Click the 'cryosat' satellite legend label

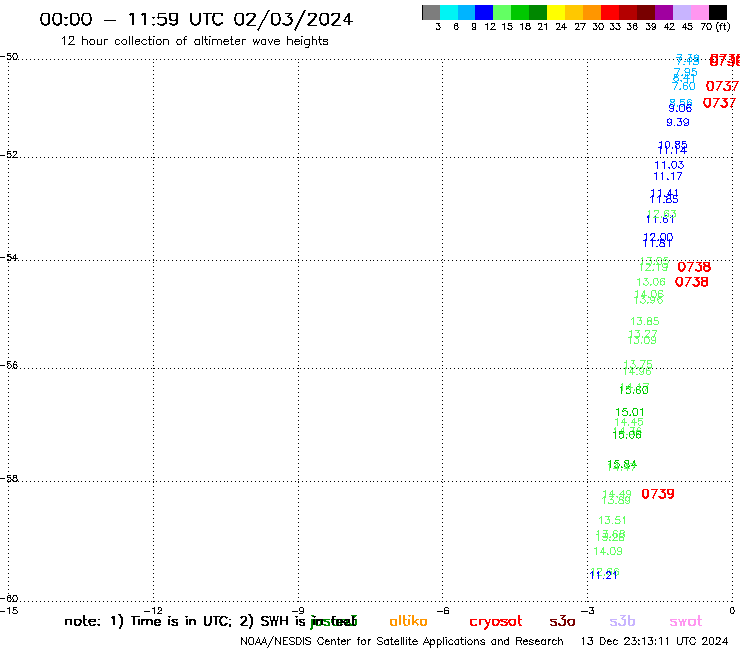pyautogui.click(x=496, y=622)
